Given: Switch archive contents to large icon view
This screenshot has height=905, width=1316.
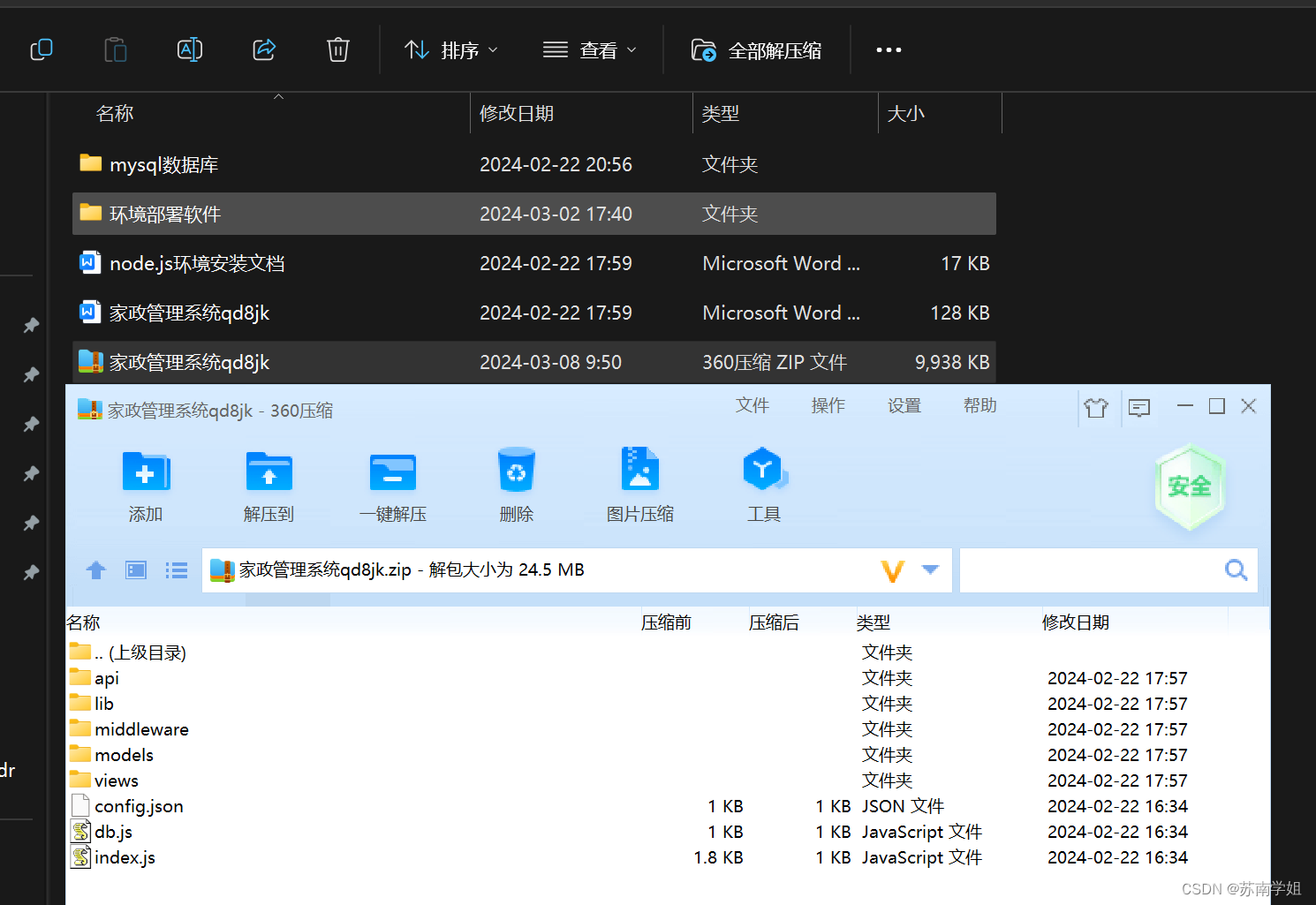Looking at the screenshot, I should pos(135,569).
